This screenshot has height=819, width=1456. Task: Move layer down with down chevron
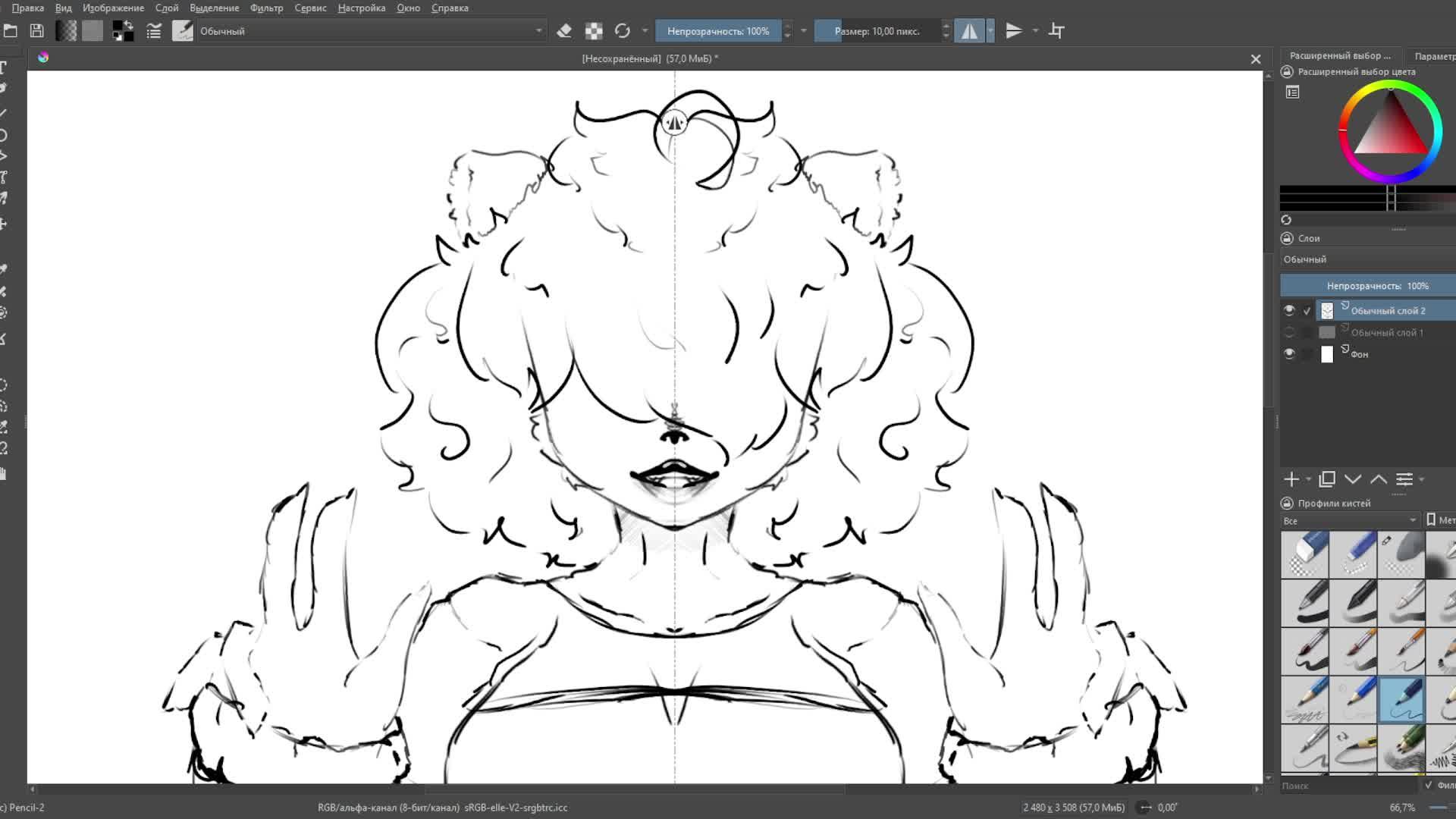[x=1353, y=479]
